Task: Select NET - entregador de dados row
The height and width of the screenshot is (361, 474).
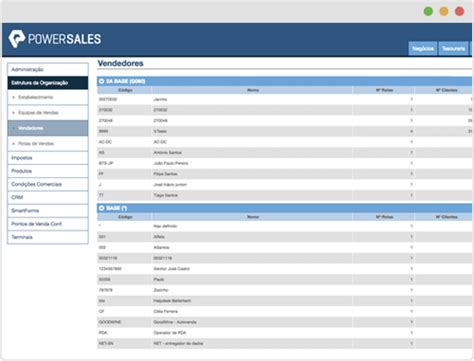Action: (285, 343)
